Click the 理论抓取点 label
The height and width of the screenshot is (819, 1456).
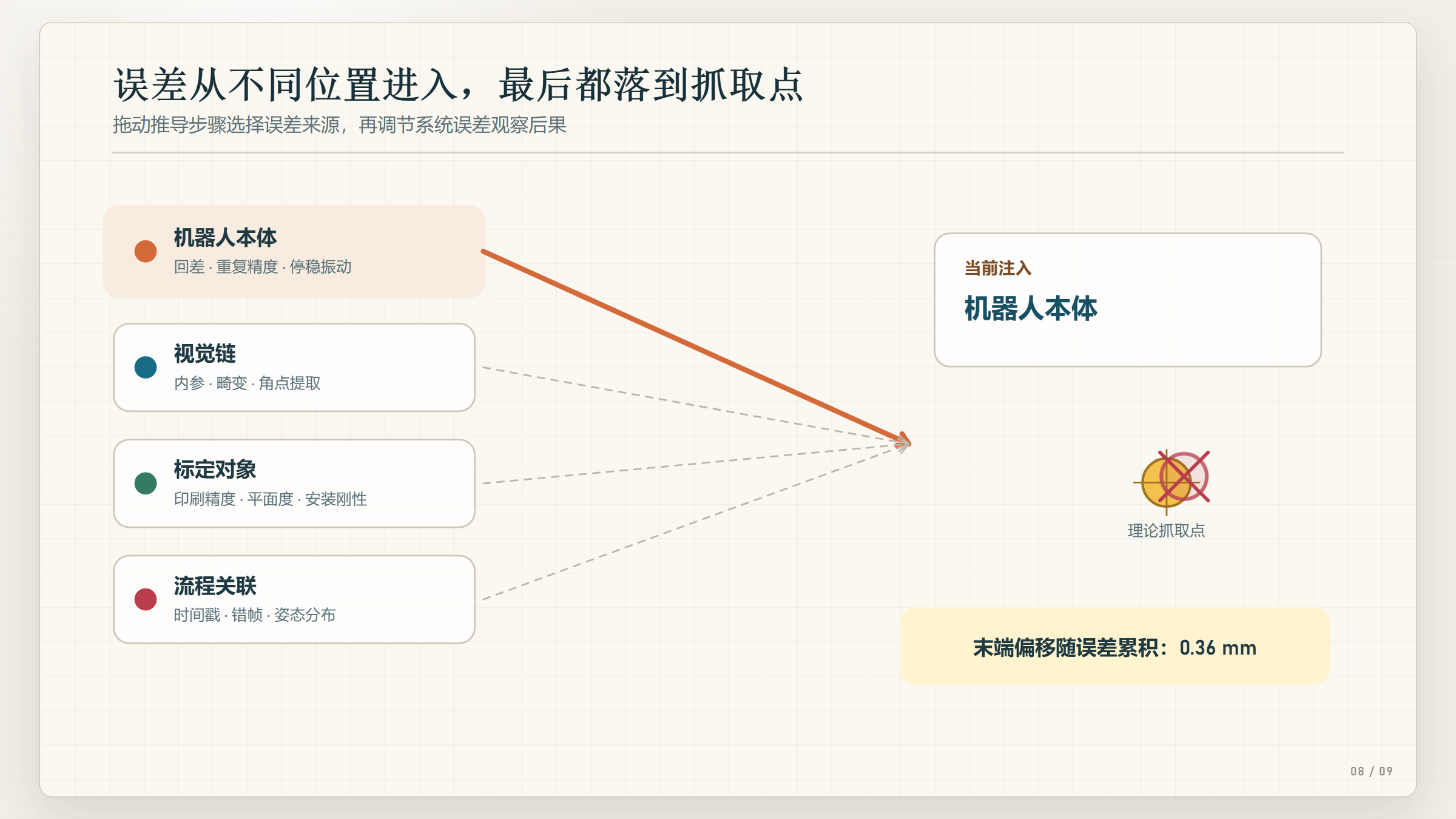coord(1166,531)
